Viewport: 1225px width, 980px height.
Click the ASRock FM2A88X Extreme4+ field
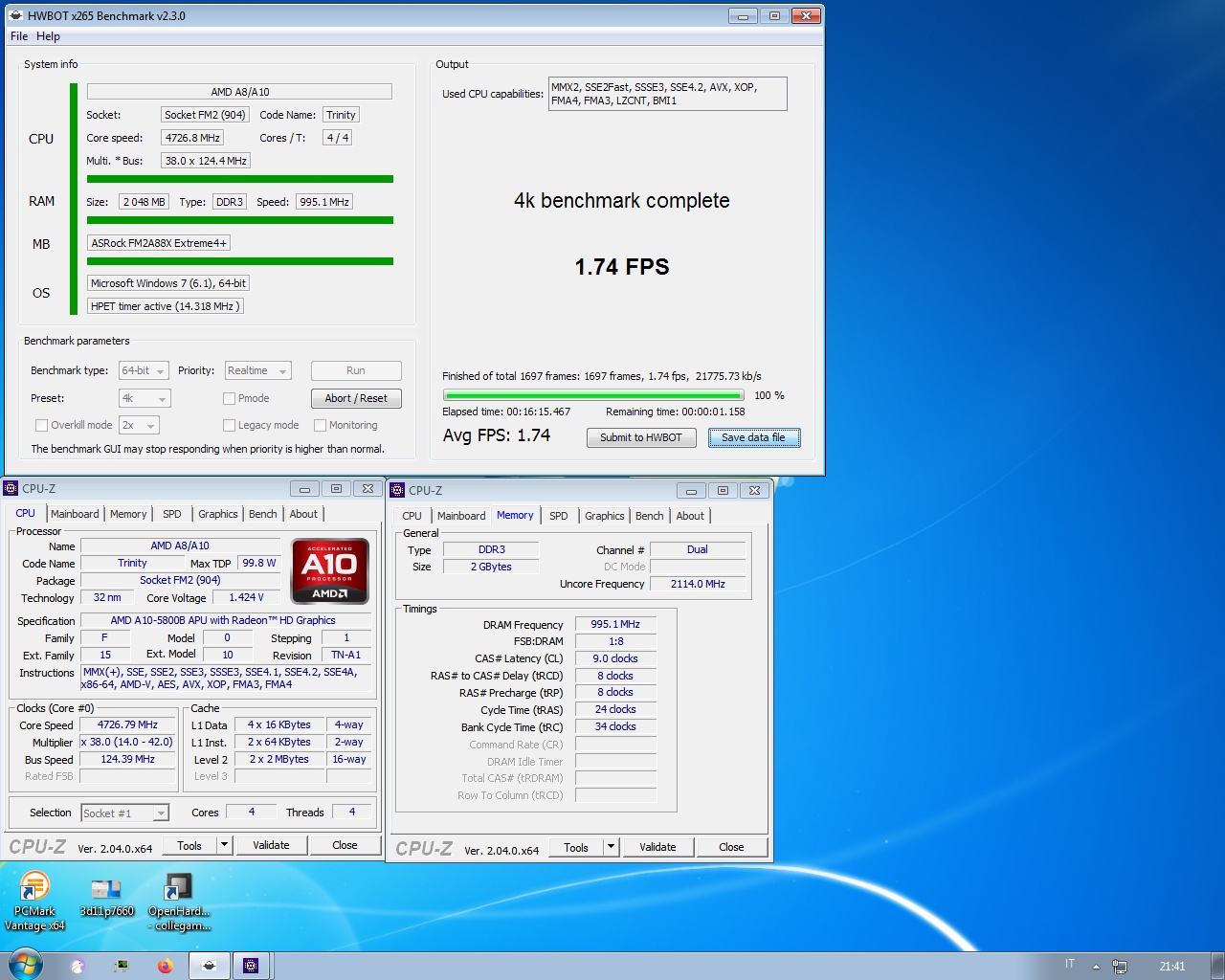[159, 243]
